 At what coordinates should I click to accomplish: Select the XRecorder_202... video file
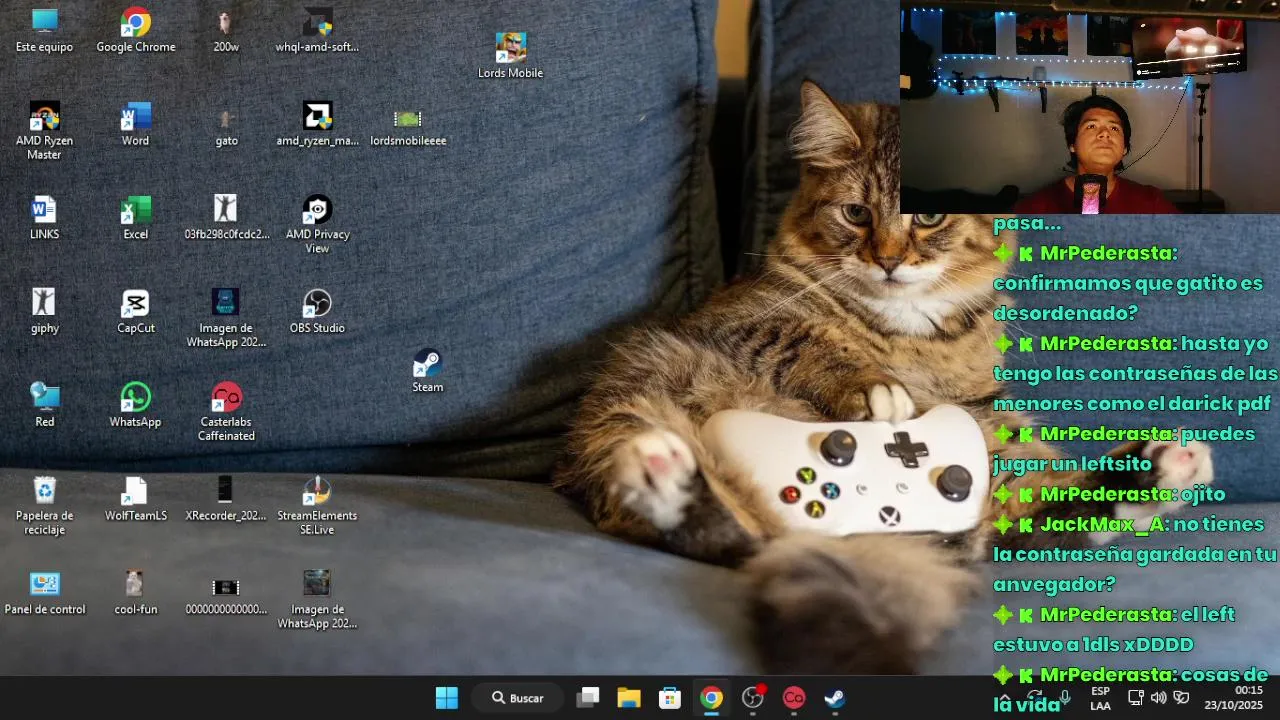click(226, 499)
